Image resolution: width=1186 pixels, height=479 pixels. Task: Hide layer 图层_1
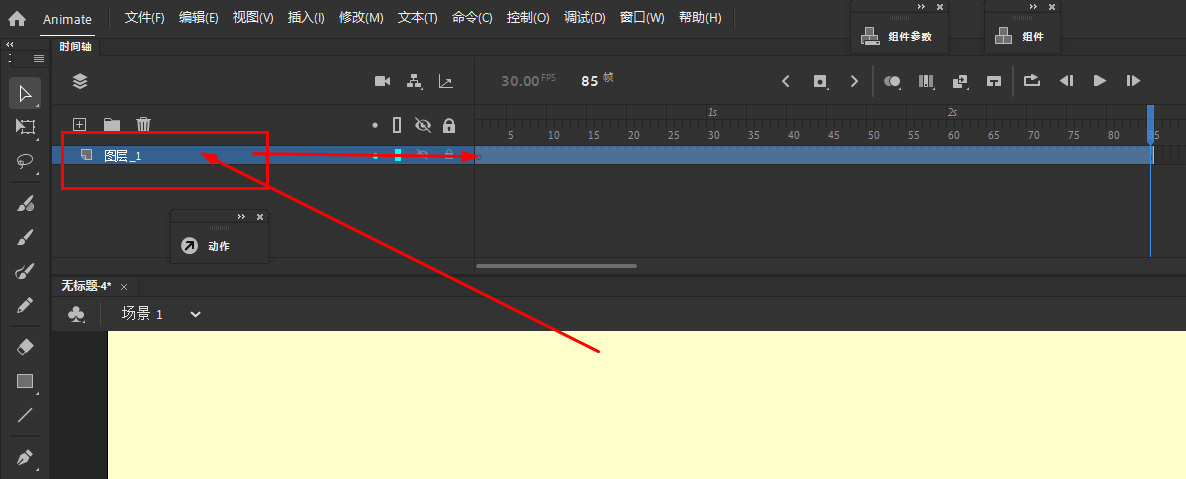click(423, 155)
